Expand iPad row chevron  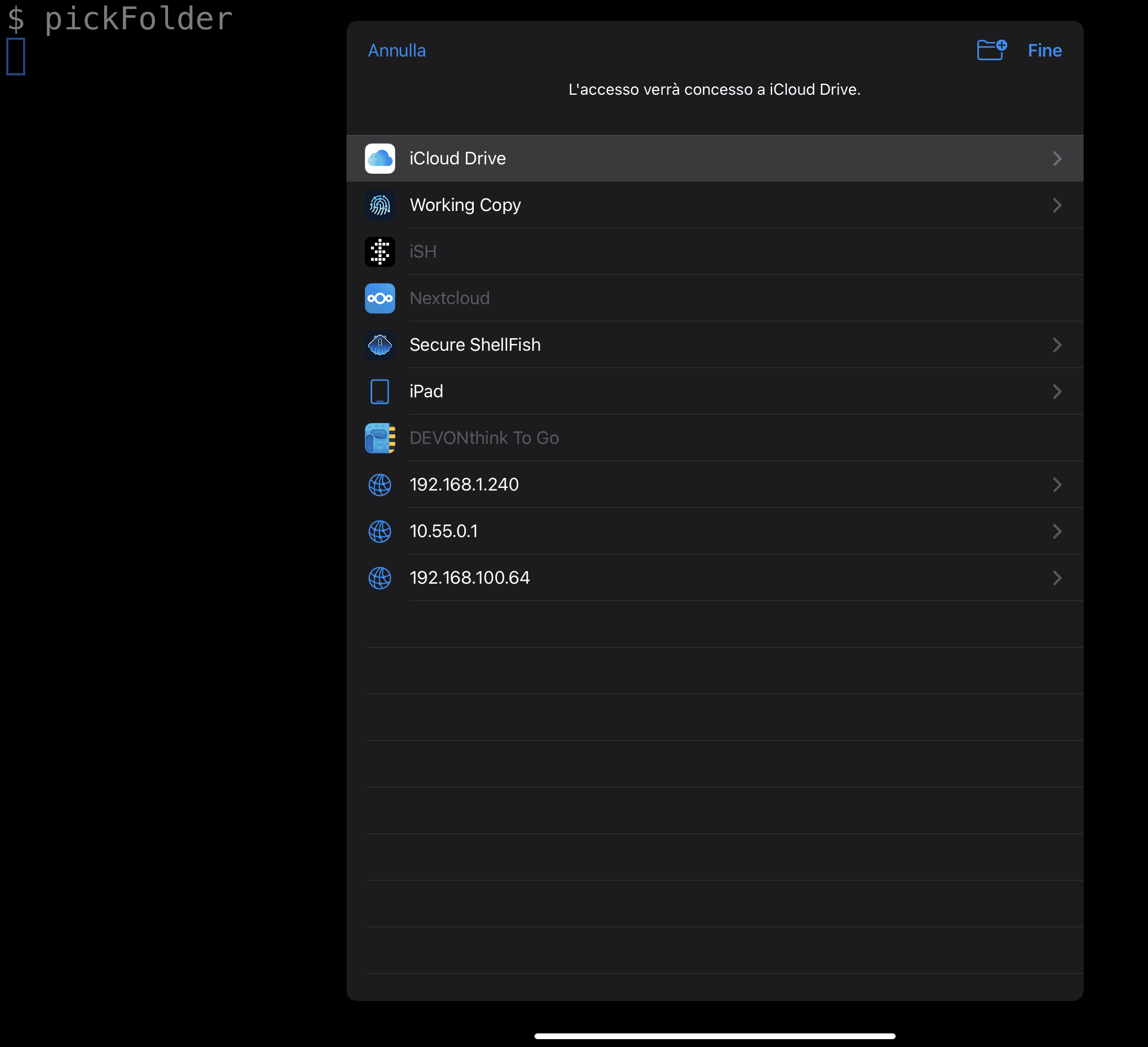(x=1057, y=392)
